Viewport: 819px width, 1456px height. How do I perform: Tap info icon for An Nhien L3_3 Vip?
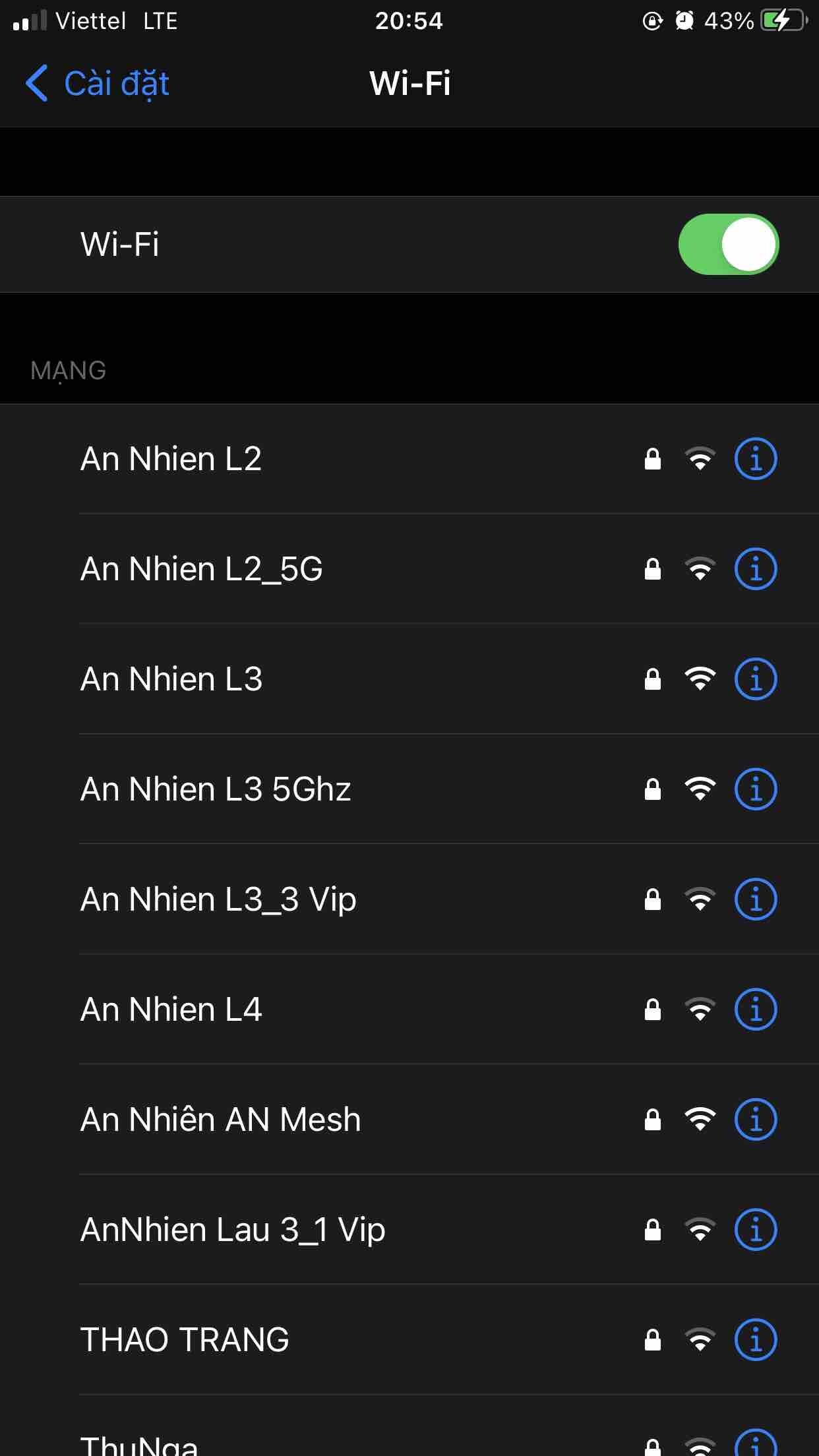pyautogui.click(x=756, y=899)
